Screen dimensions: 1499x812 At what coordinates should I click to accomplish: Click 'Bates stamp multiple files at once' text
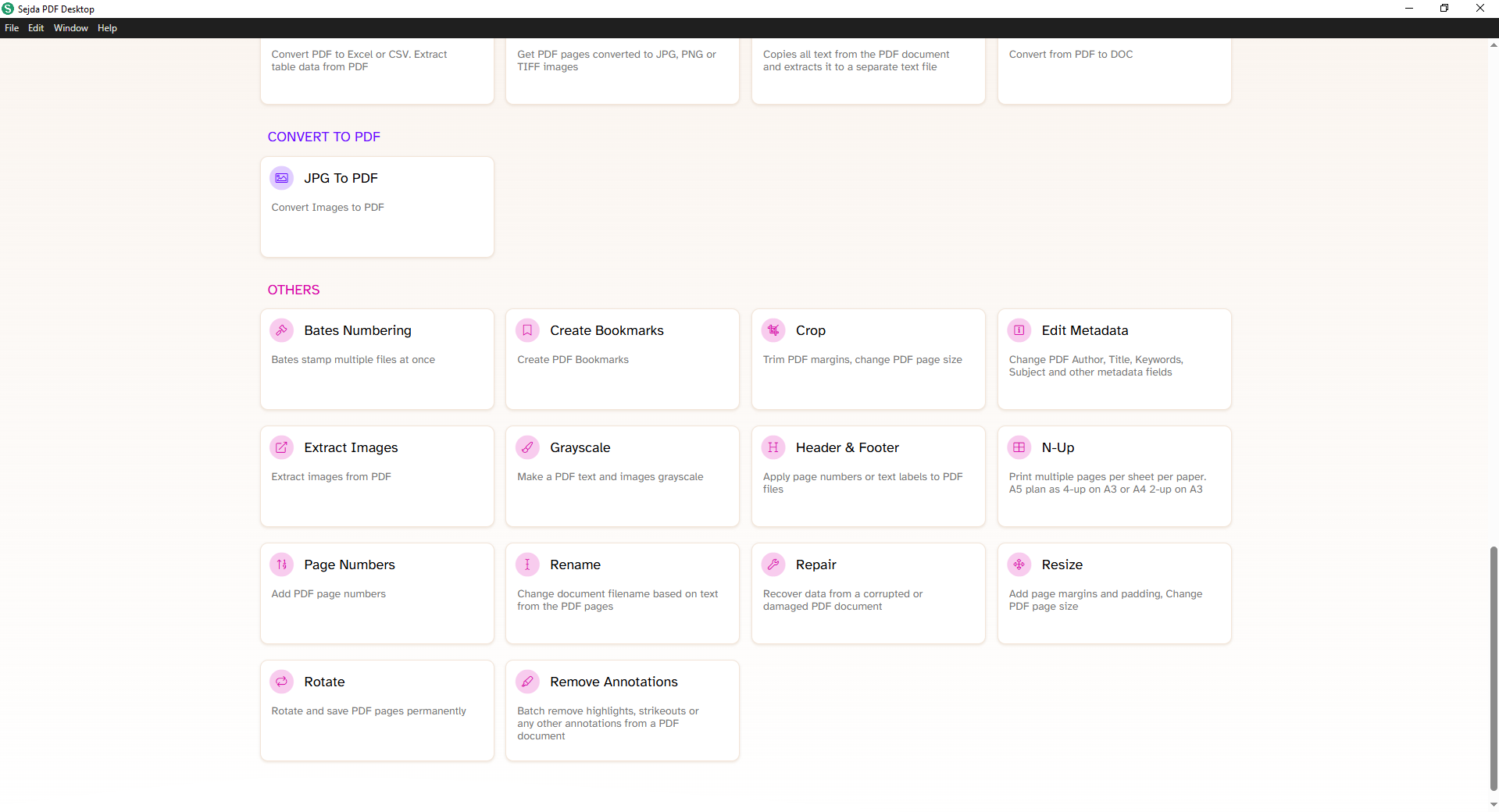353,359
